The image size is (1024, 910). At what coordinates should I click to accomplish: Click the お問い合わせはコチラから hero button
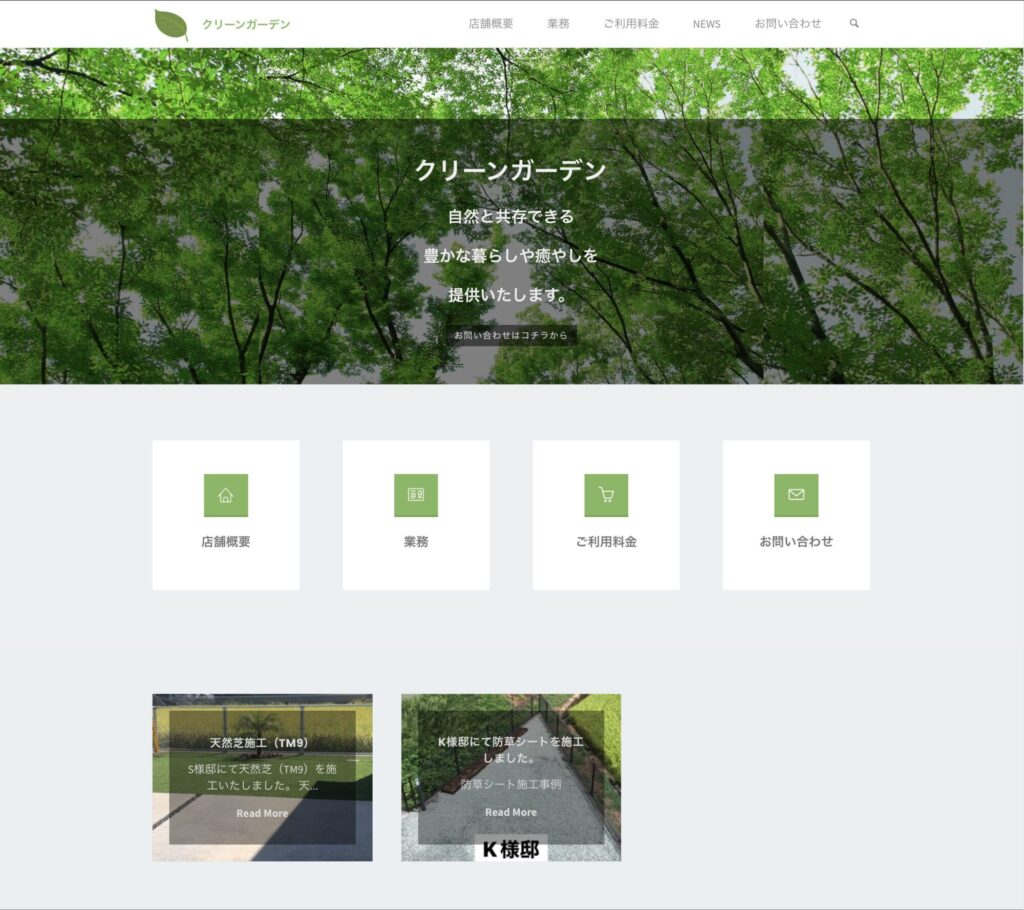pos(511,335)
